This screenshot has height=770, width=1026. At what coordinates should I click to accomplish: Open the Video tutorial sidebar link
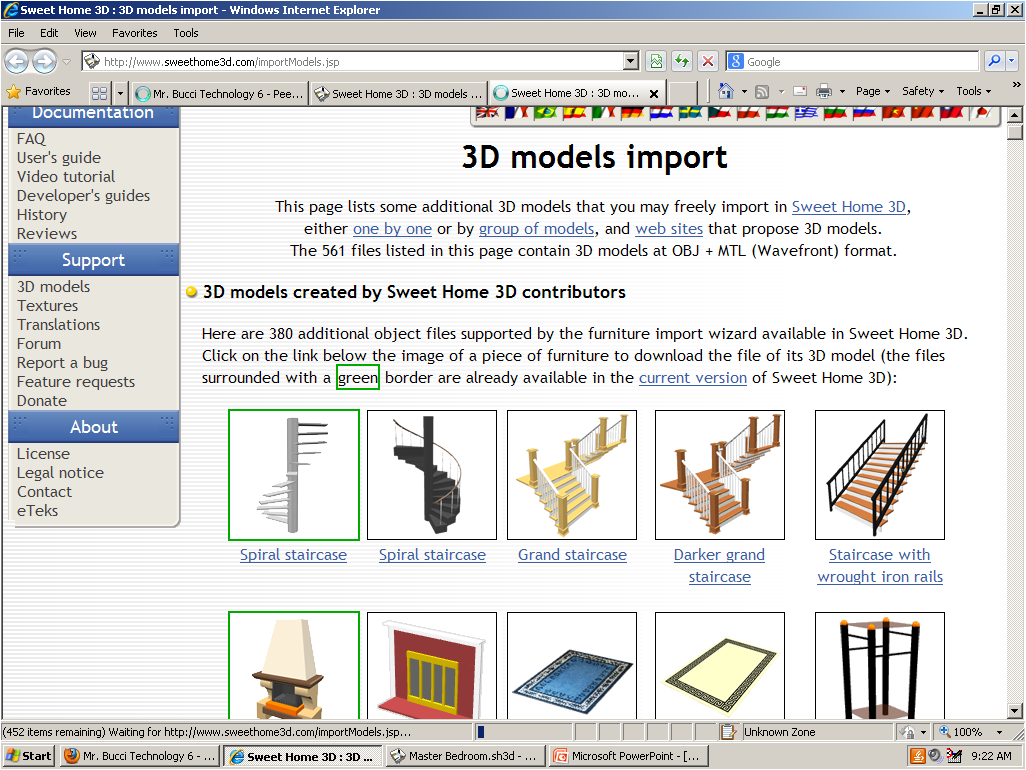tap(65, 177)
